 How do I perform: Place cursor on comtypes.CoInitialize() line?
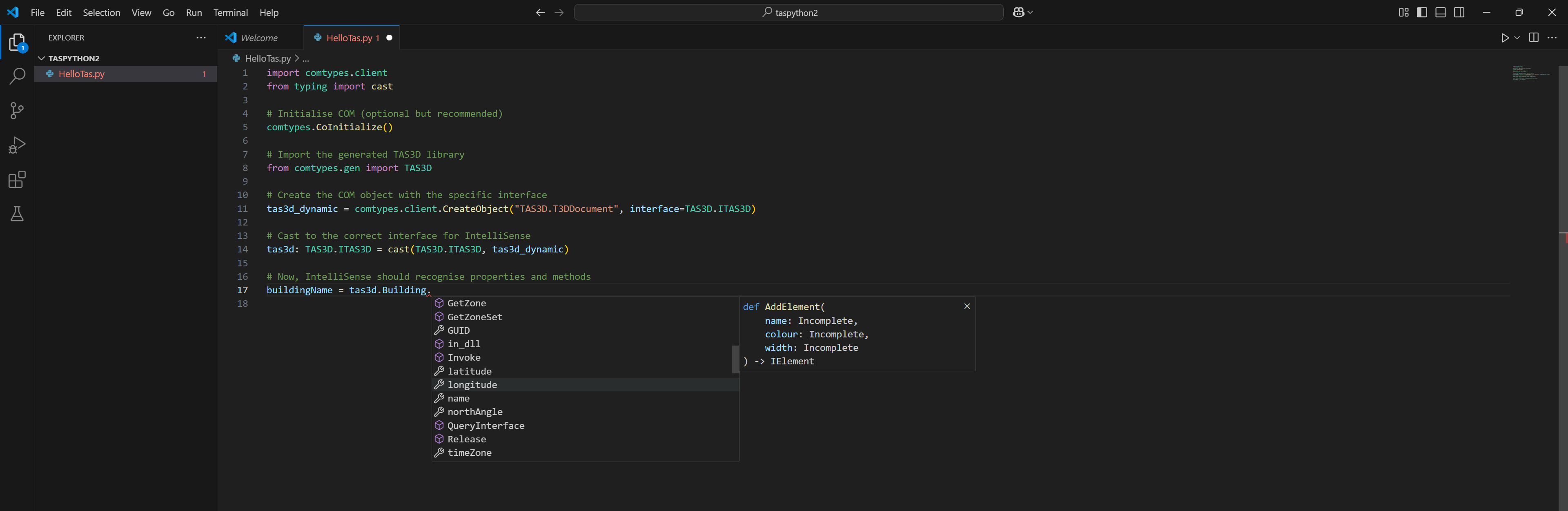coord(329,127)
